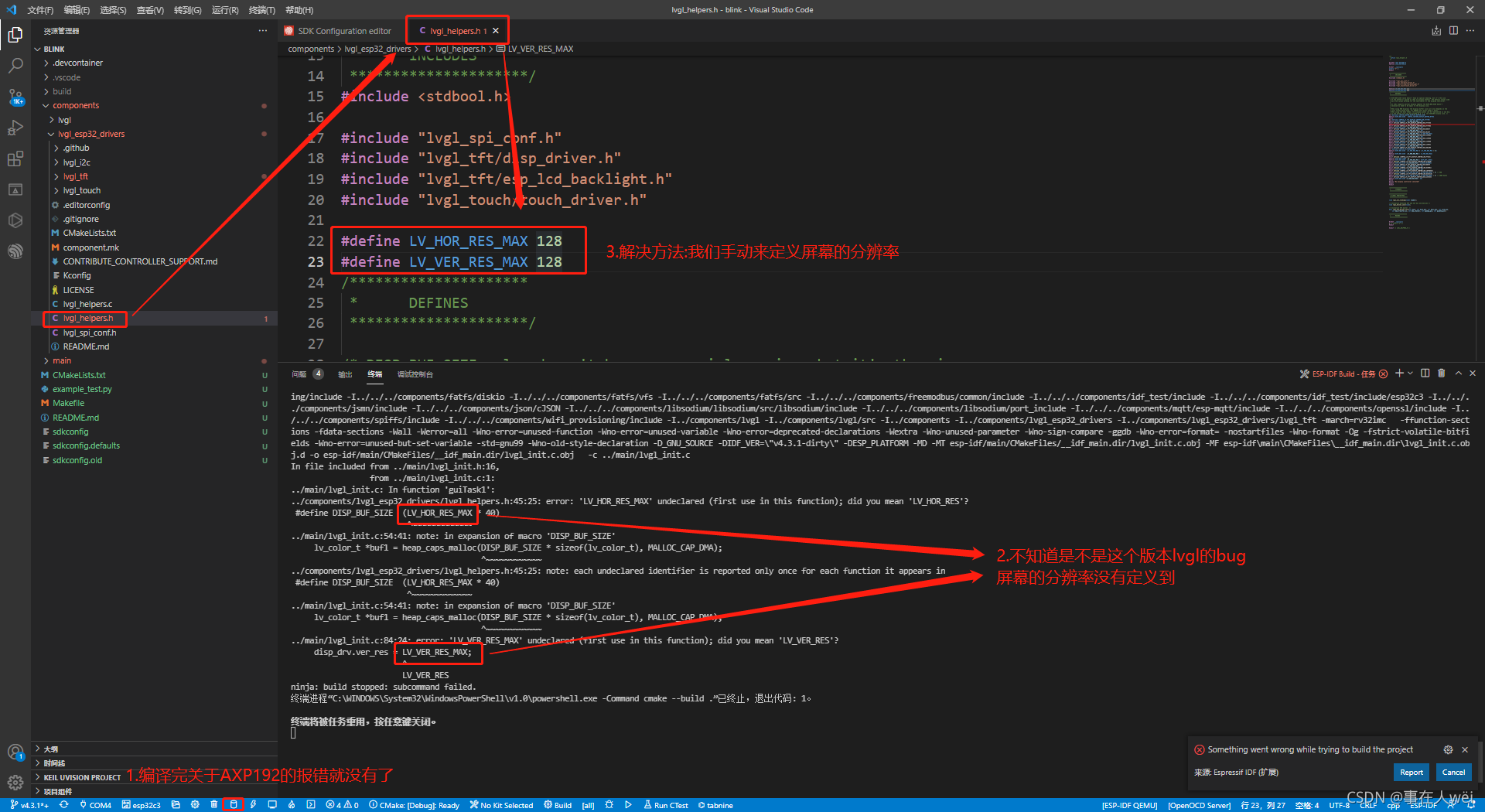Change UTF-8 encoding in status bar
The height and width of the screenshot is (812, 1485).
1340,805
